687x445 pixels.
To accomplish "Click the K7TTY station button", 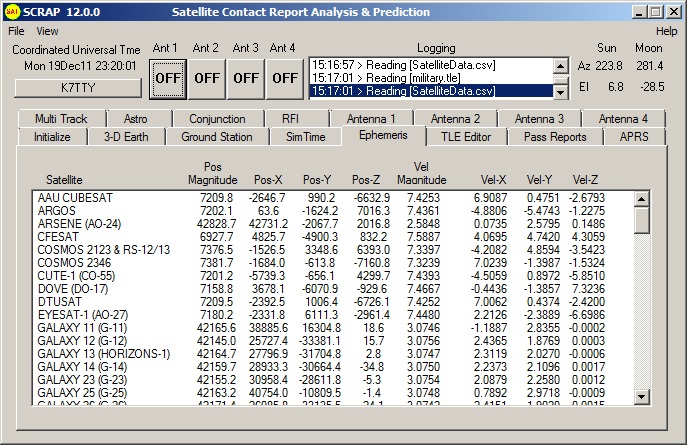I will click(x=78, y=88).
